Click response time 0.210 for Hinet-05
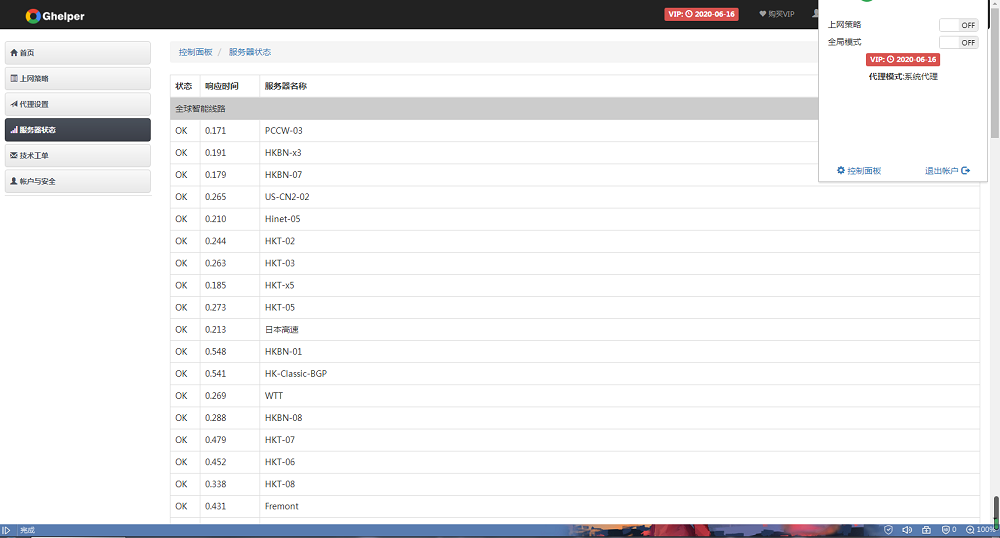Screen dimensions: 1000x538 click(x=216, y=219)
